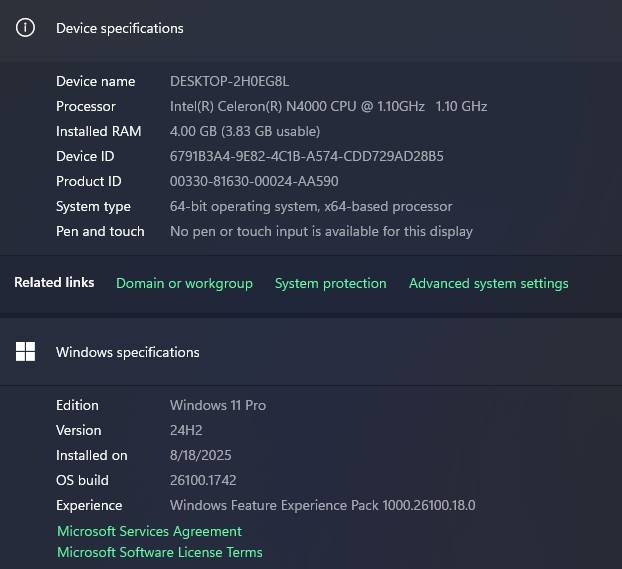Screen dimensions: 622x569
Task: Select the version value 24H2
Action: 186,430
